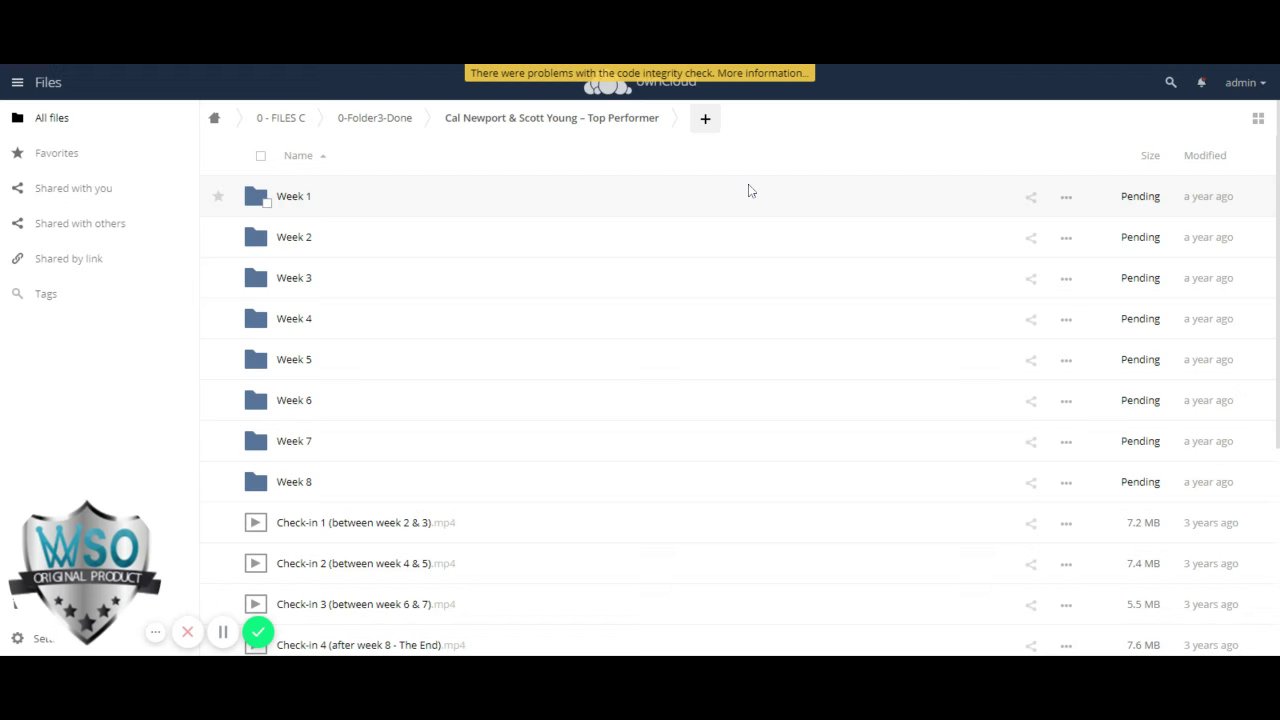Open more actions for Check-in 2
This screenshot has width=1280, height=720.
(1066, 564)
